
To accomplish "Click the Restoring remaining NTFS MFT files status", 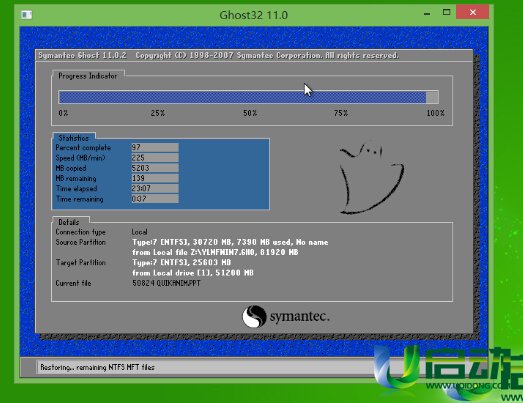I will pos(97,367).
